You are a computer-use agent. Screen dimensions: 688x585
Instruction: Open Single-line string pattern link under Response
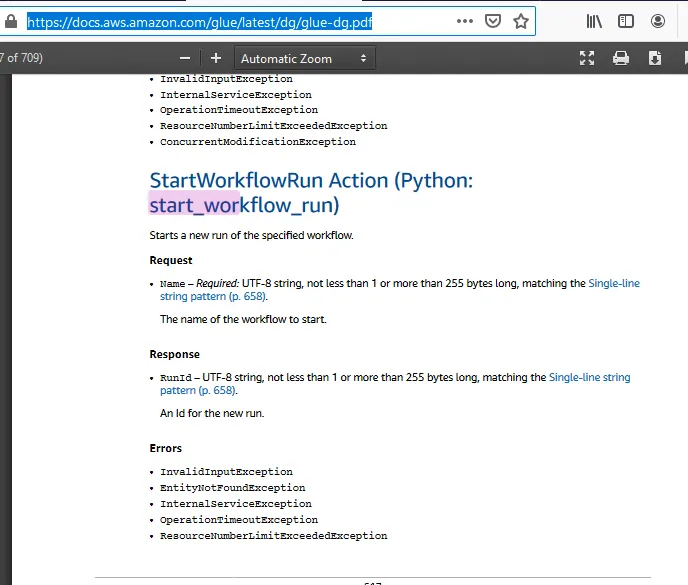589,378
